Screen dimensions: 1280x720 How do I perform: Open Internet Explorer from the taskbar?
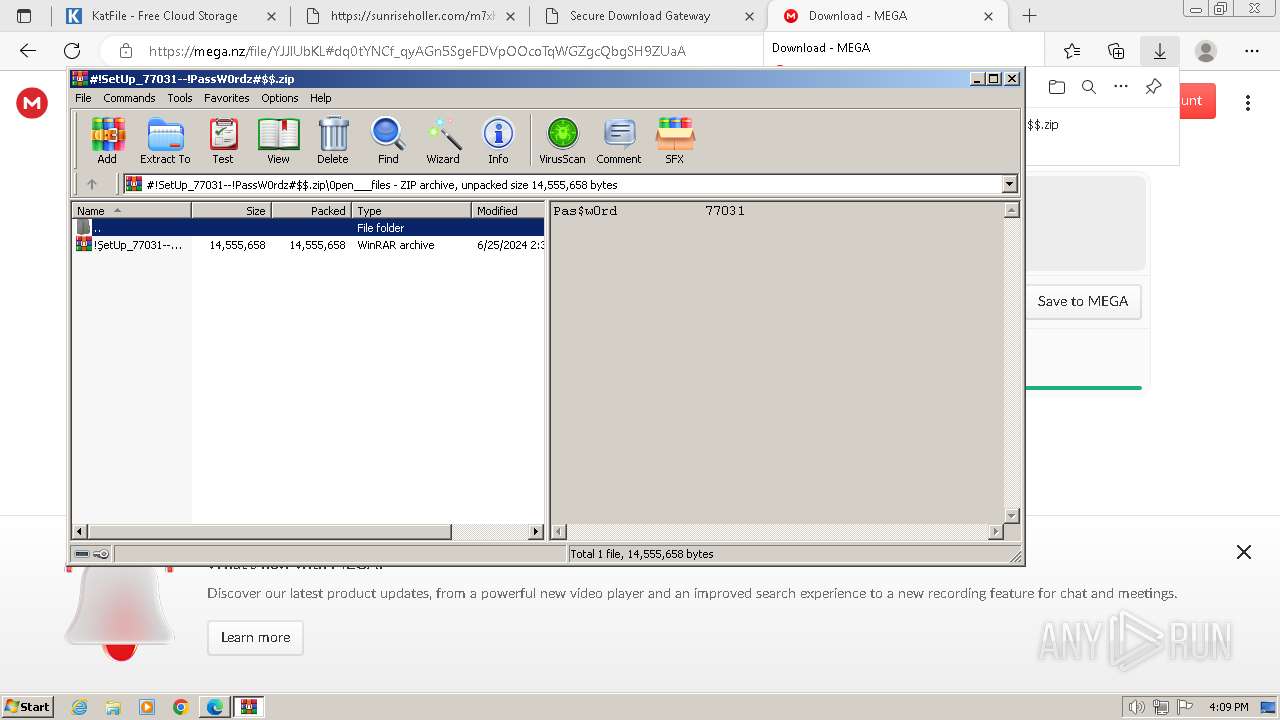pos(80,707)
